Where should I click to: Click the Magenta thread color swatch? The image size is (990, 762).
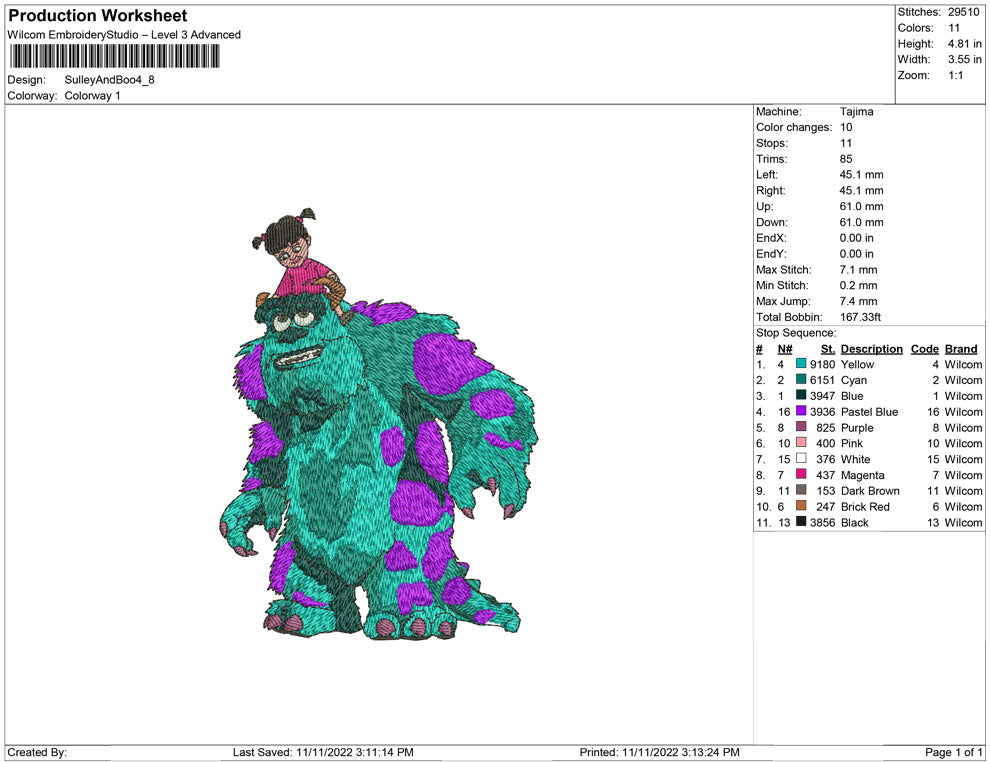[x=801, y=475]
